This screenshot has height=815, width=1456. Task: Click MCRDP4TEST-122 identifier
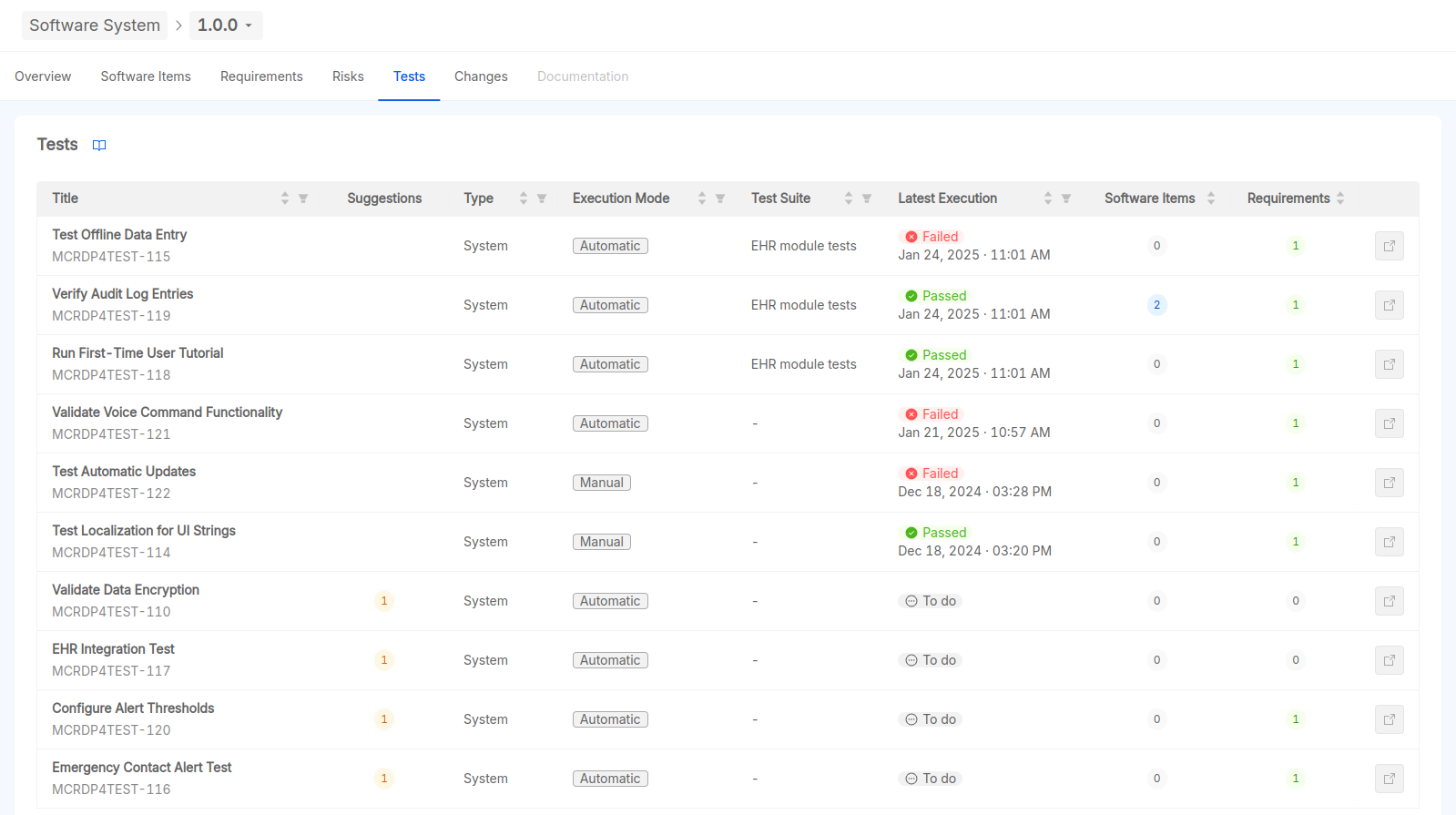pyautogui.click(x=111, y=494)
